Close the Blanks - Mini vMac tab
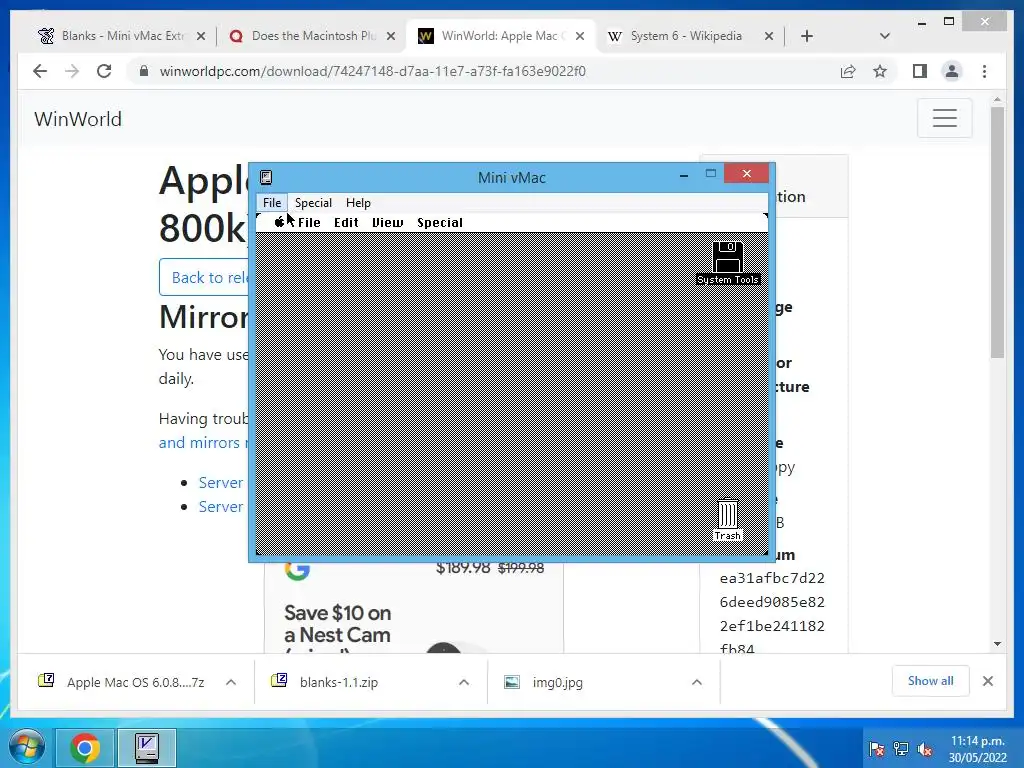 (x=201, y=37)
